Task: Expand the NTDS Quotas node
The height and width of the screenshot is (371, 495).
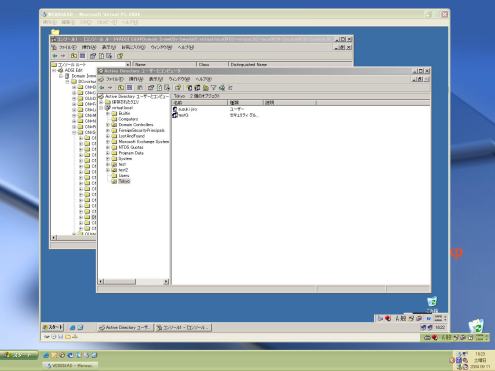Action: (x=108, y=147)
